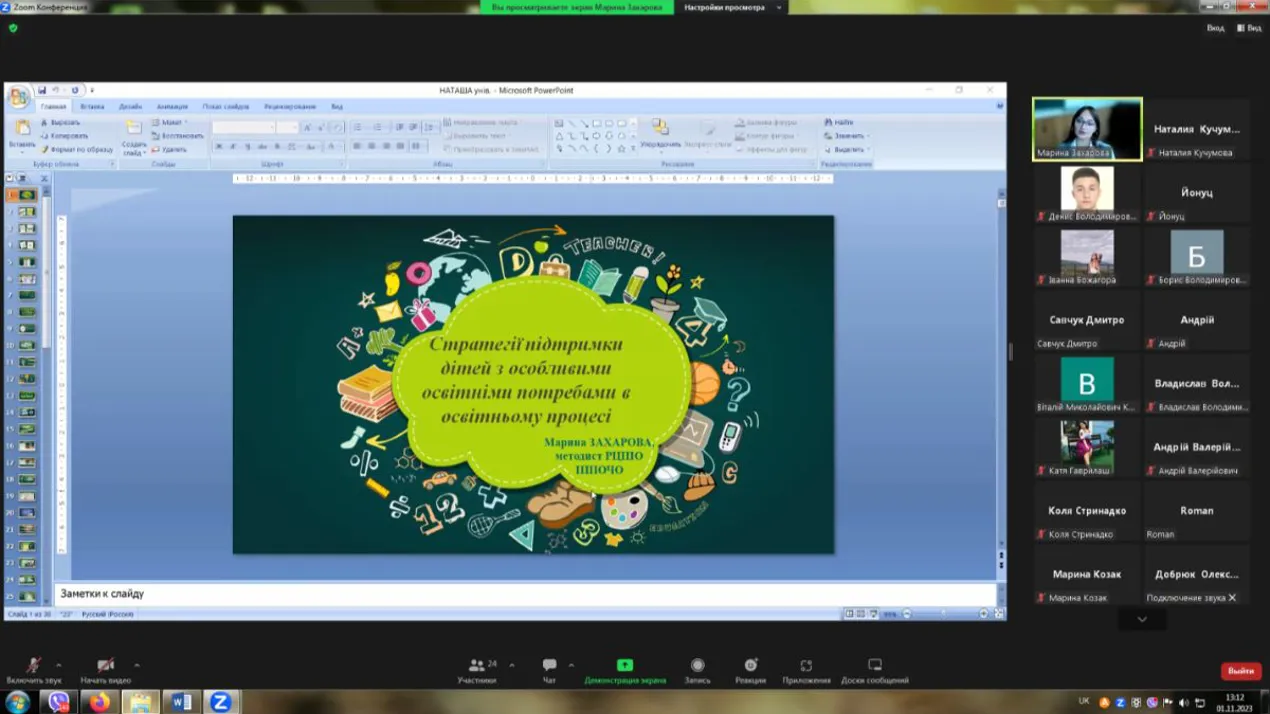Click Вставить paste button in ribbon

click(22, 135)
